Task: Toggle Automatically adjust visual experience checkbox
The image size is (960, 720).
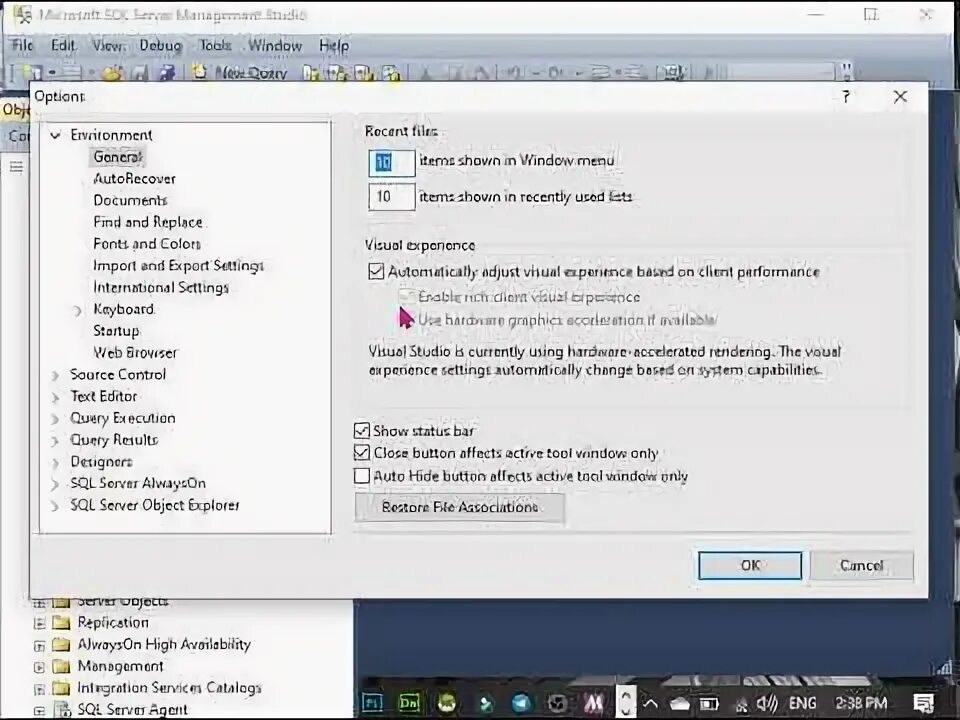Action: coord(376,271)
